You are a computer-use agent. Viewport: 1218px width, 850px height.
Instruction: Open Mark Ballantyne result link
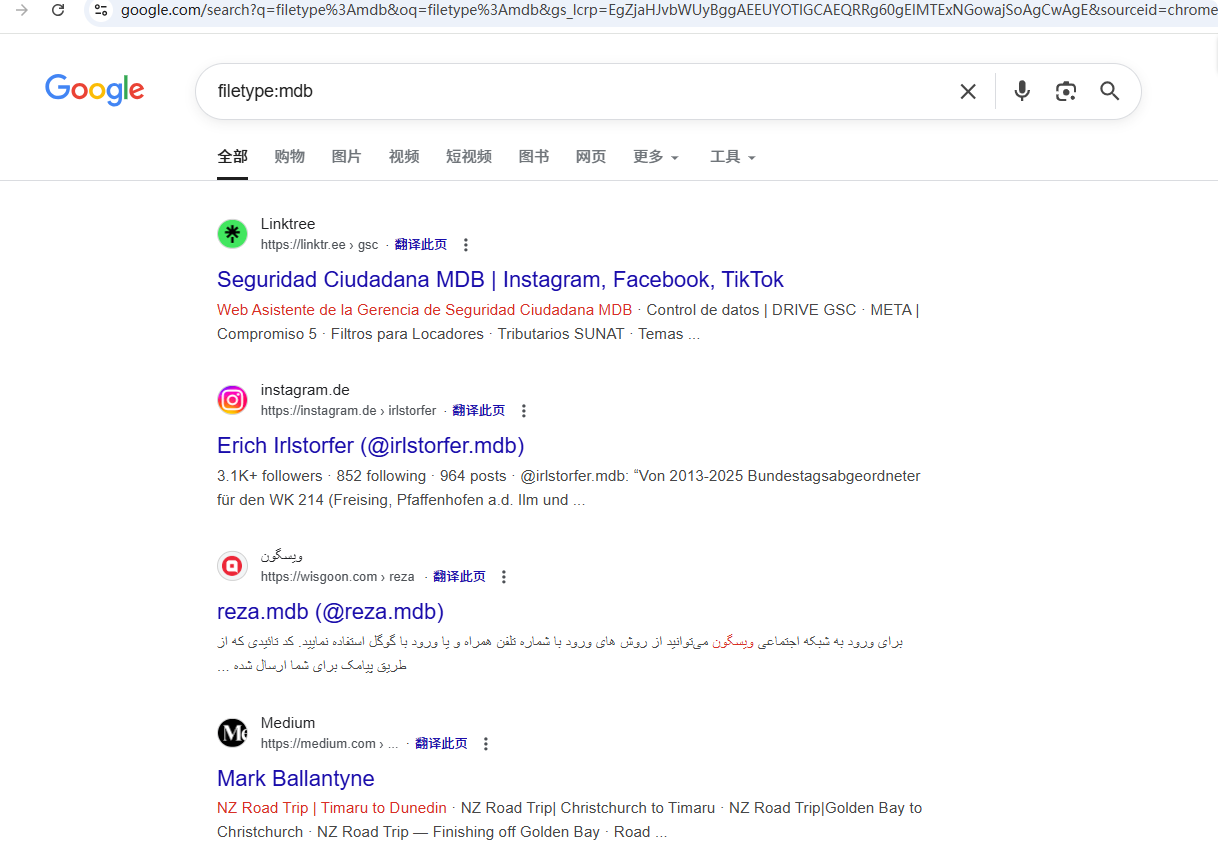coord(296,779)
